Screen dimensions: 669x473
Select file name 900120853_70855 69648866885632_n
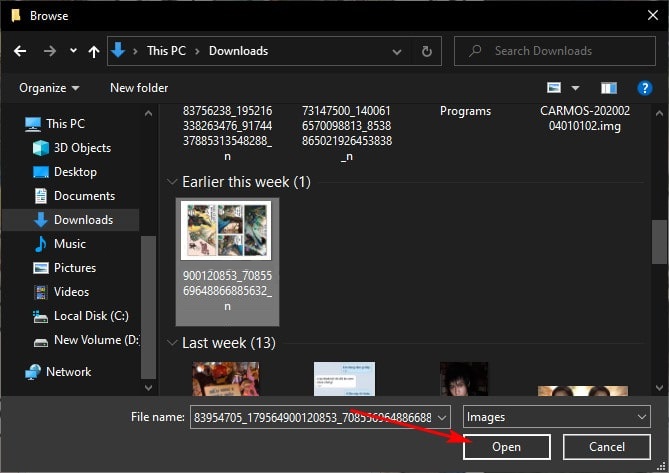(x=227, y=291)
